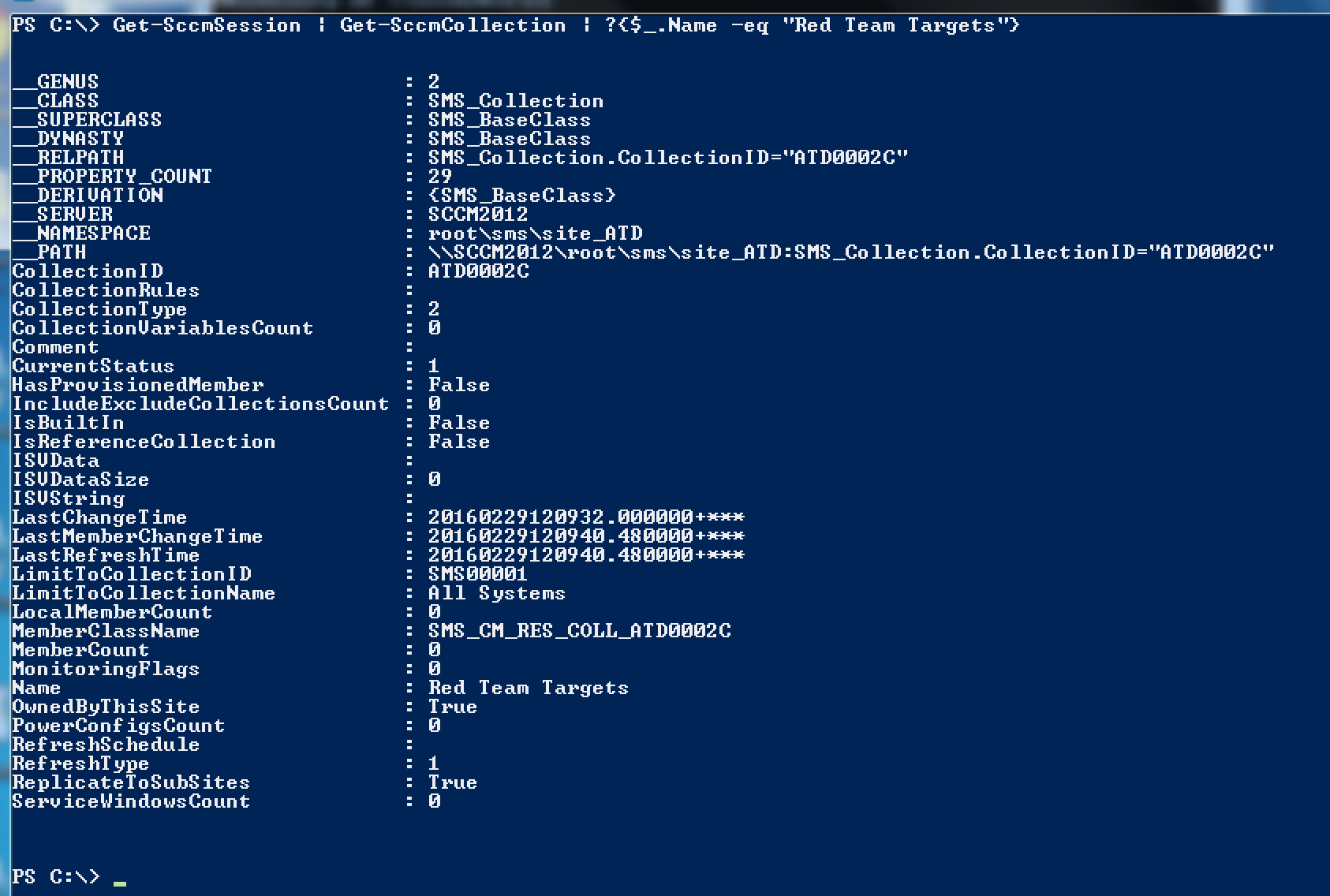Click the full __PATH value starting \\SCCM2012

tap(850, 252)
